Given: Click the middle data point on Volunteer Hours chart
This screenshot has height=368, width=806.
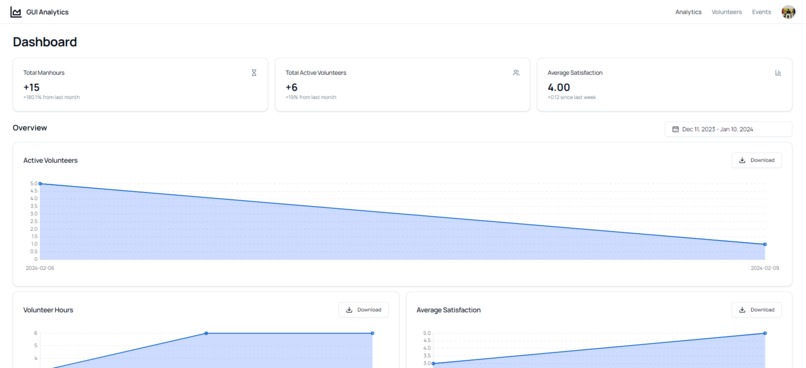Looking at the screenshot, I should coord(206,333).
